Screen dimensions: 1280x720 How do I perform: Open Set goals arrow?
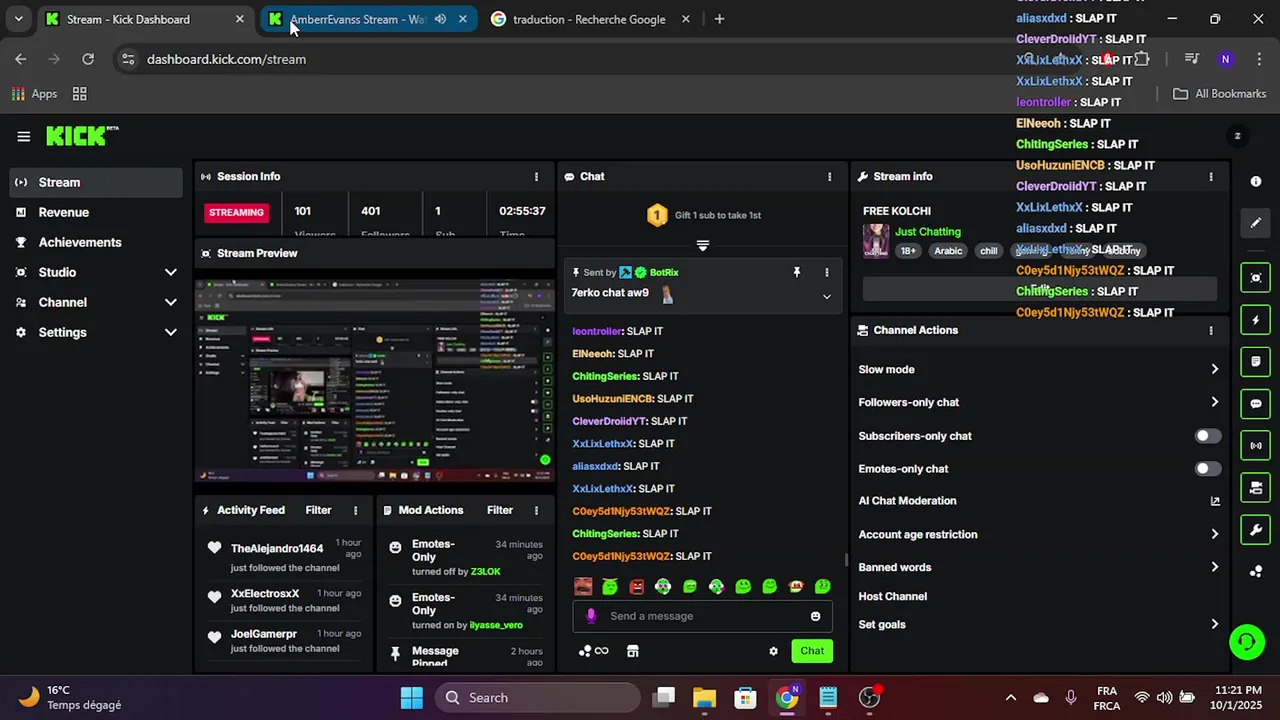(1214, 624)
